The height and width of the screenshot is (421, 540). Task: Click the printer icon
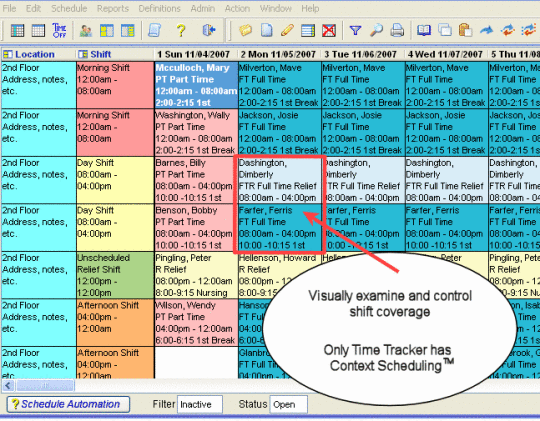(397, 30)
